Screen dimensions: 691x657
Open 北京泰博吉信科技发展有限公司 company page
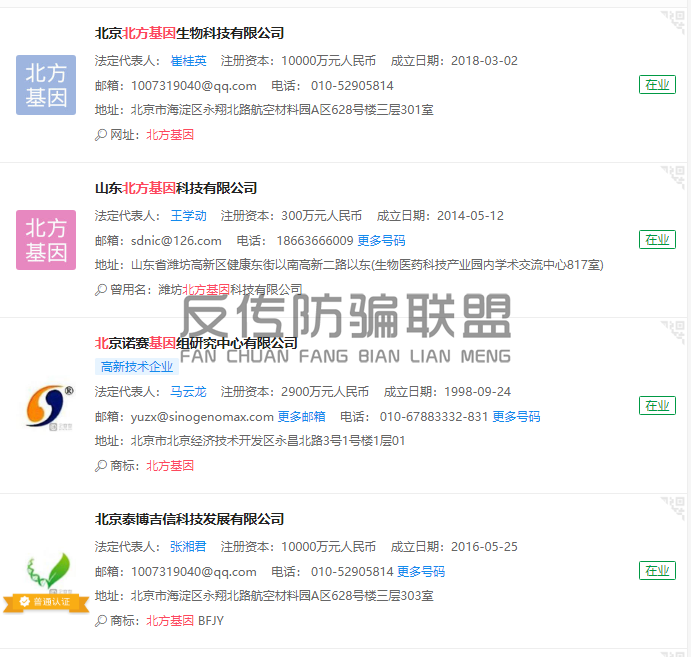(189, 519)
